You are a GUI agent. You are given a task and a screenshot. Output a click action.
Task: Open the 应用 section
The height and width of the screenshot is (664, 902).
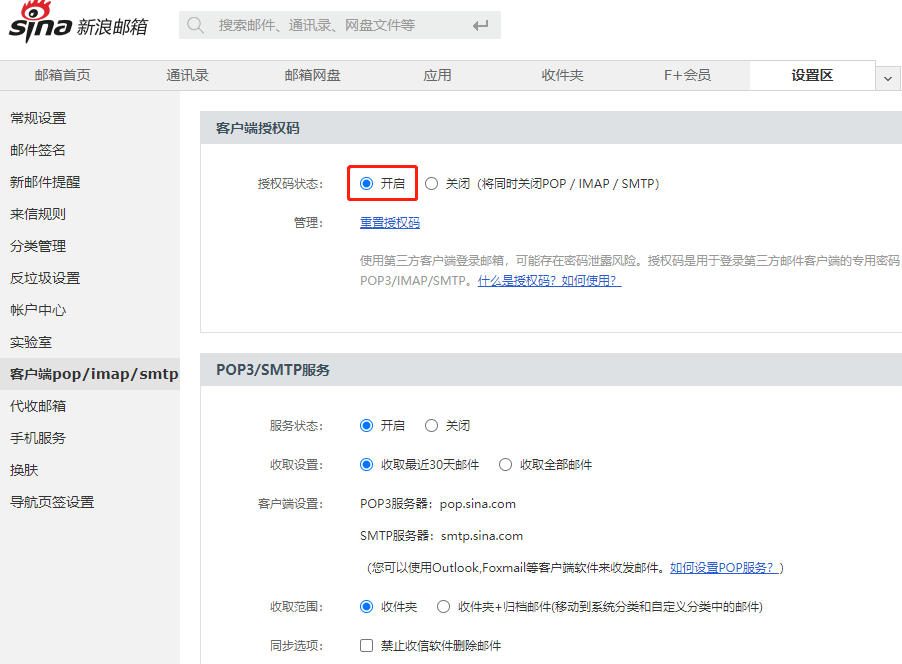click(437, 75)
